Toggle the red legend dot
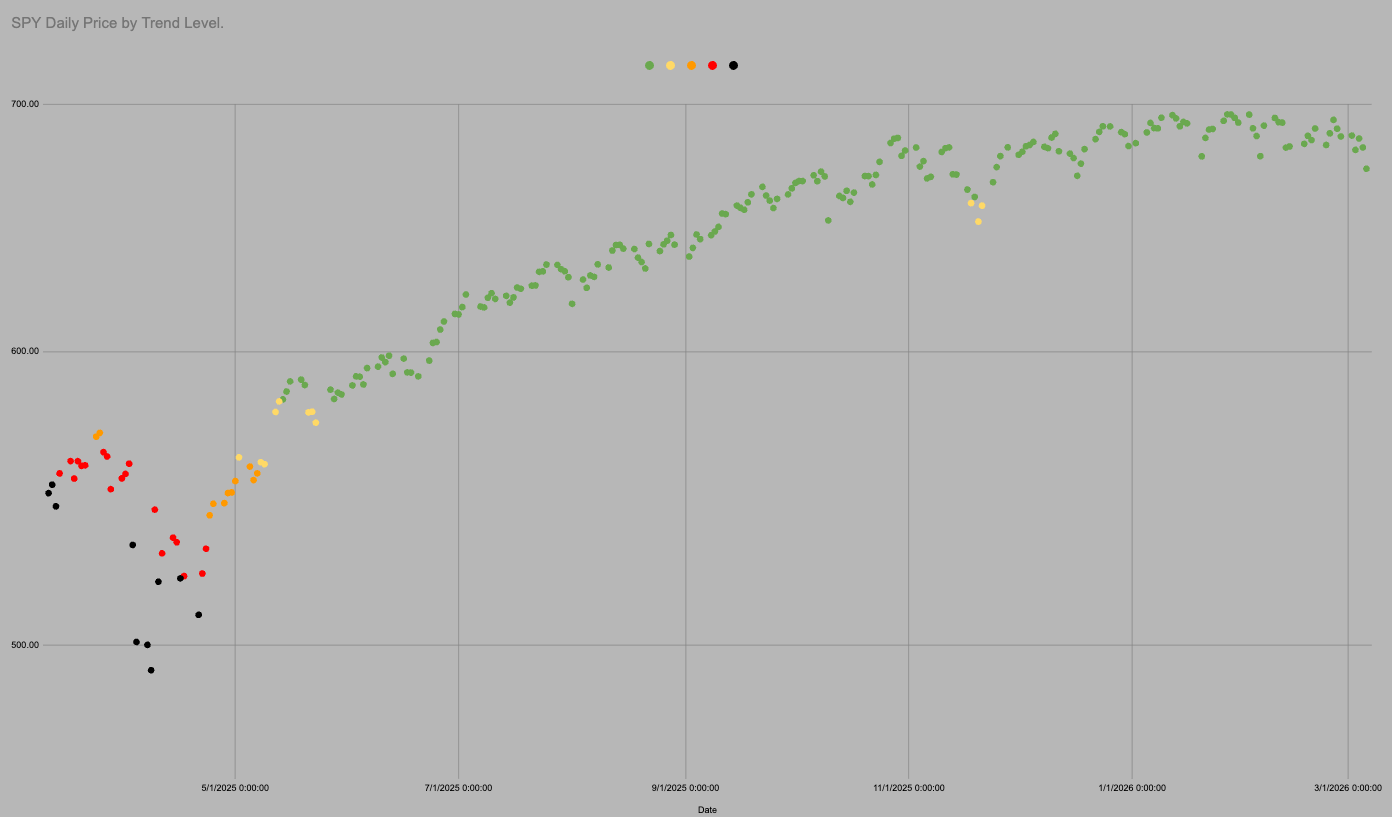 pos(712,65)
